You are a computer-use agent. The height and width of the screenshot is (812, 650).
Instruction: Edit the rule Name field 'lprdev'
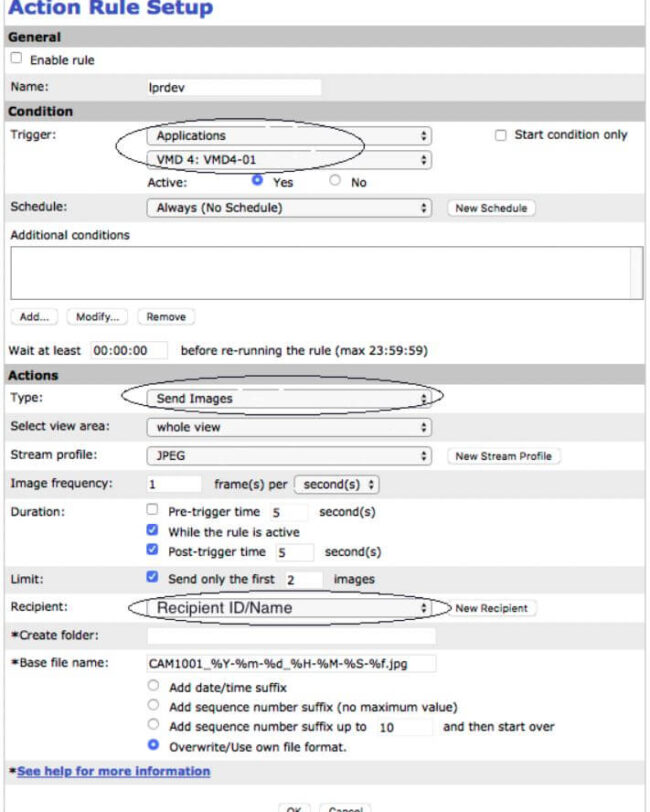coord(234,87)
